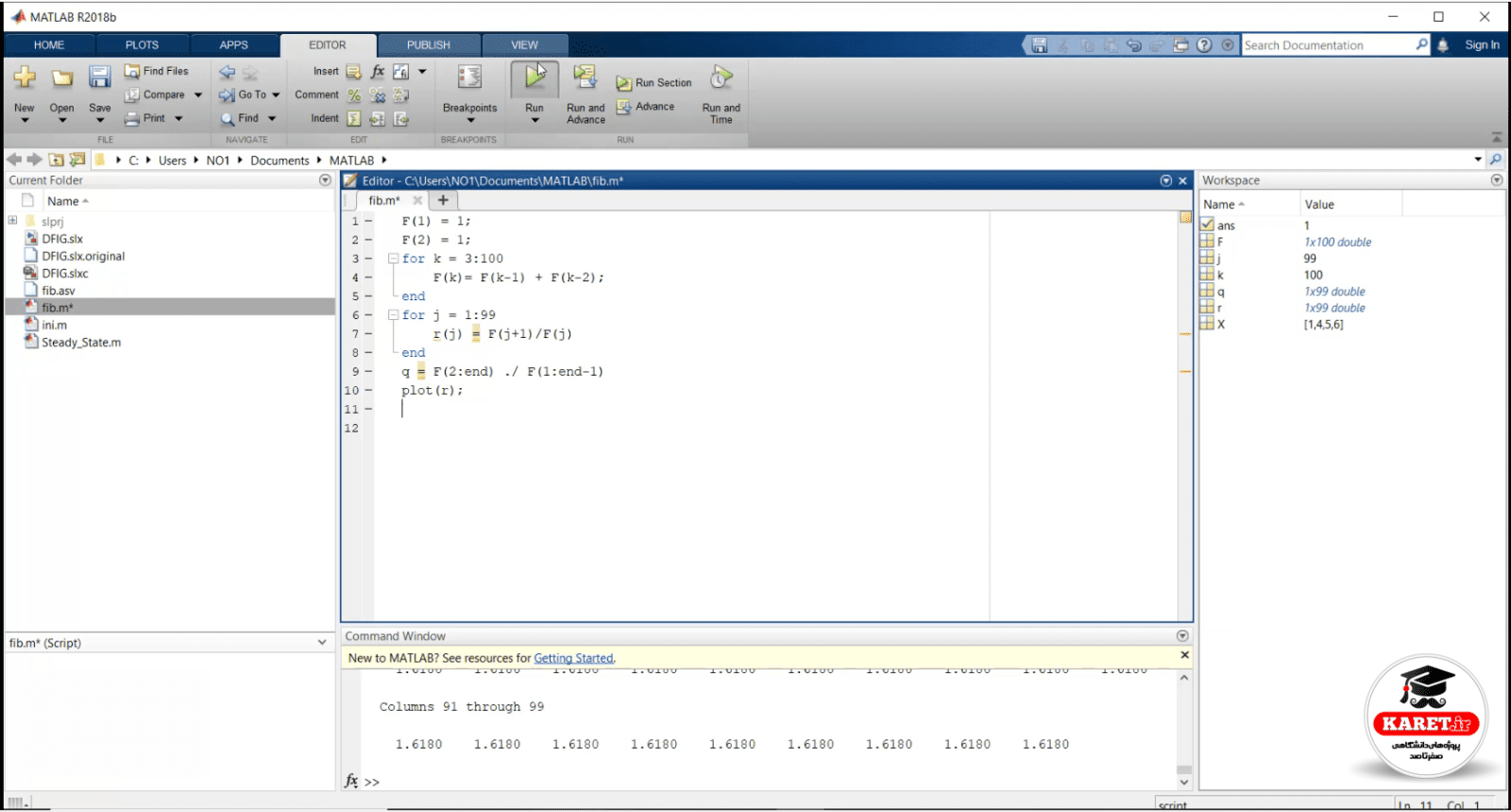Viewport: 1511px width, 812px height.
Task: Click the Insert Section icon
Action: click(353, 72)
